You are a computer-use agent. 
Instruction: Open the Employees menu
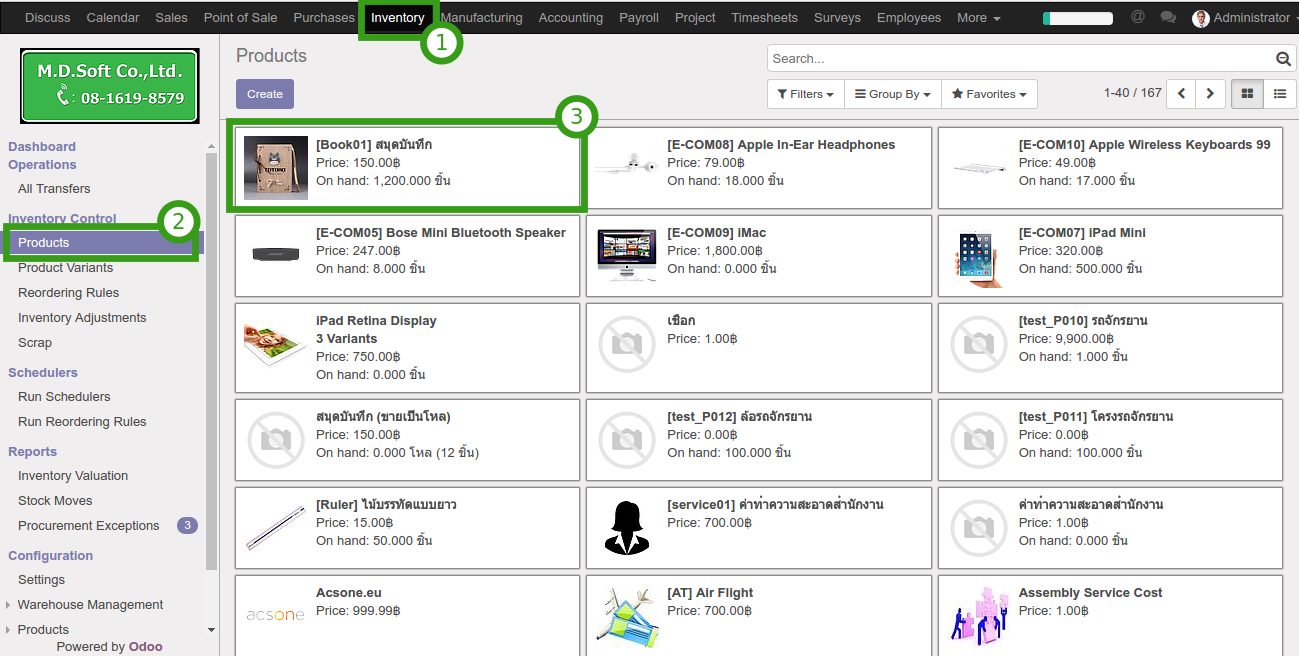tap(909, 18)
